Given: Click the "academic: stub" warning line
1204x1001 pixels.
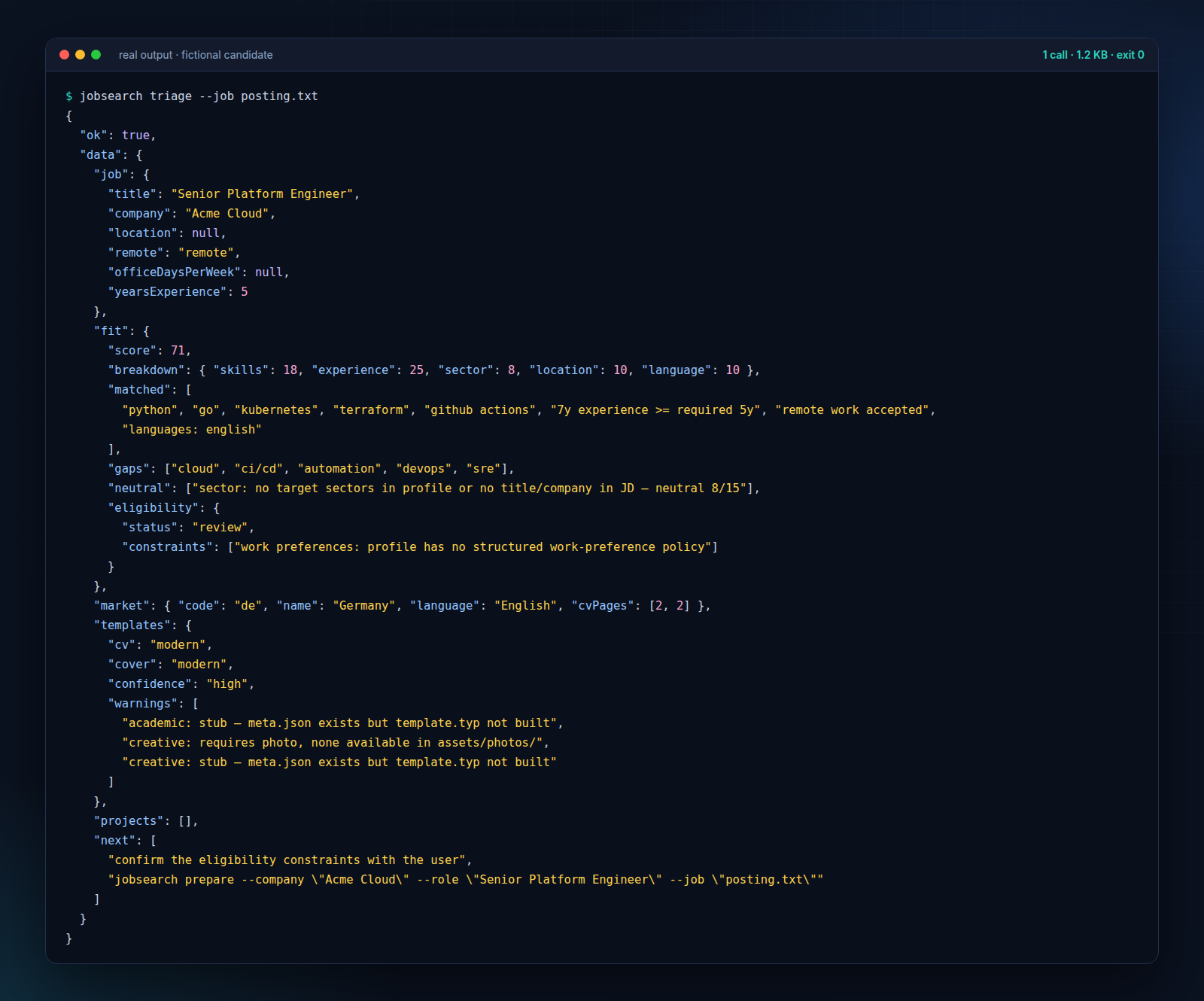Looking at the screenshot, I should 342,723.
